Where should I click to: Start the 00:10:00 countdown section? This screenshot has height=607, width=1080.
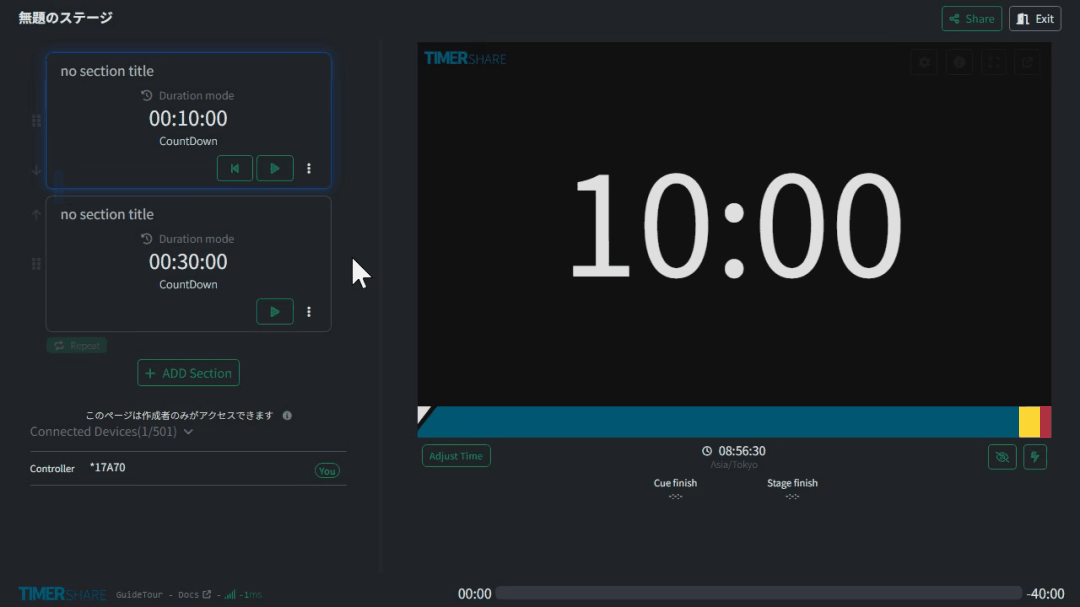coord(274,168)
